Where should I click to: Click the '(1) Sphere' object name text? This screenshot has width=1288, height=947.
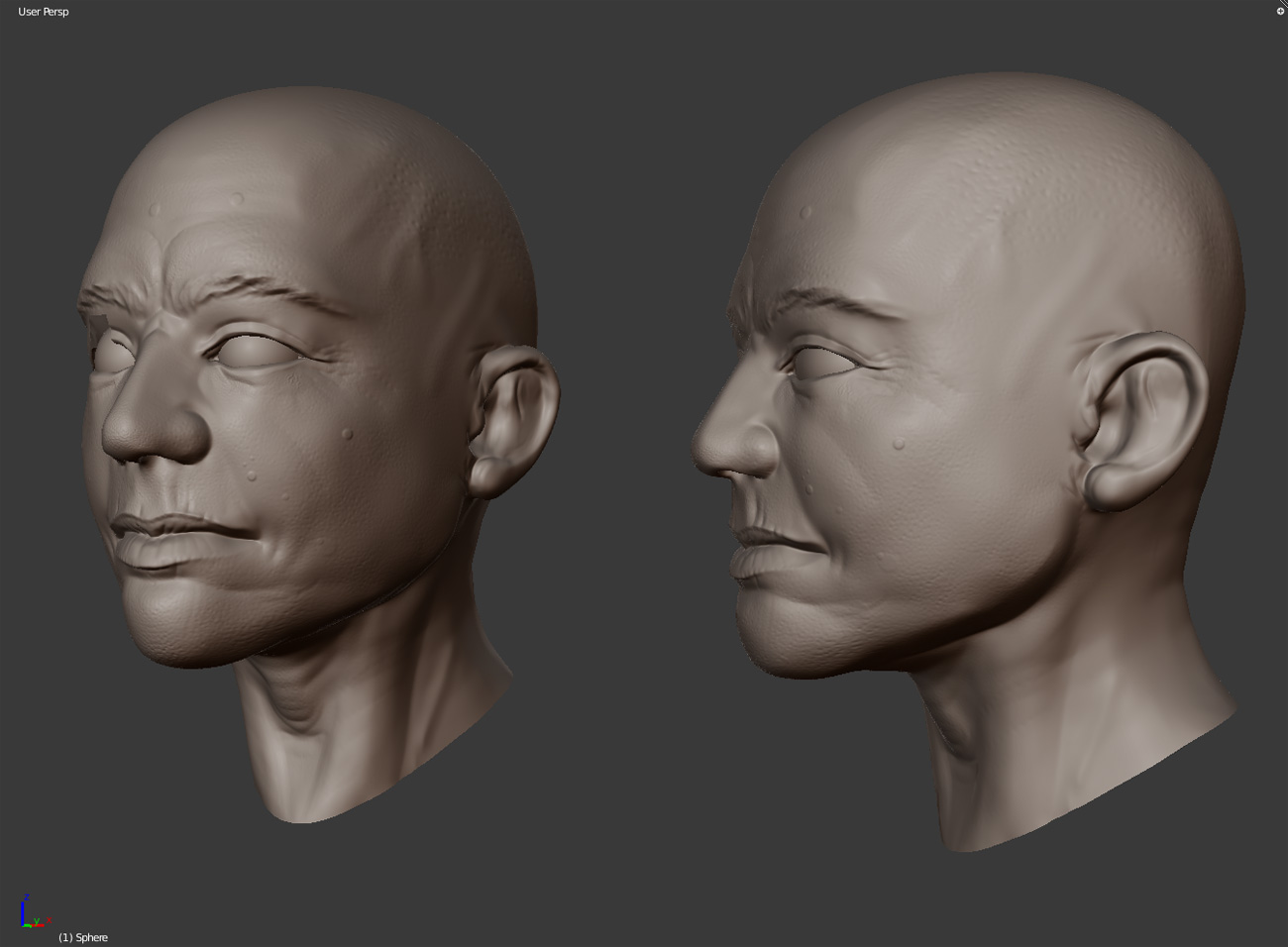[82, 937]
